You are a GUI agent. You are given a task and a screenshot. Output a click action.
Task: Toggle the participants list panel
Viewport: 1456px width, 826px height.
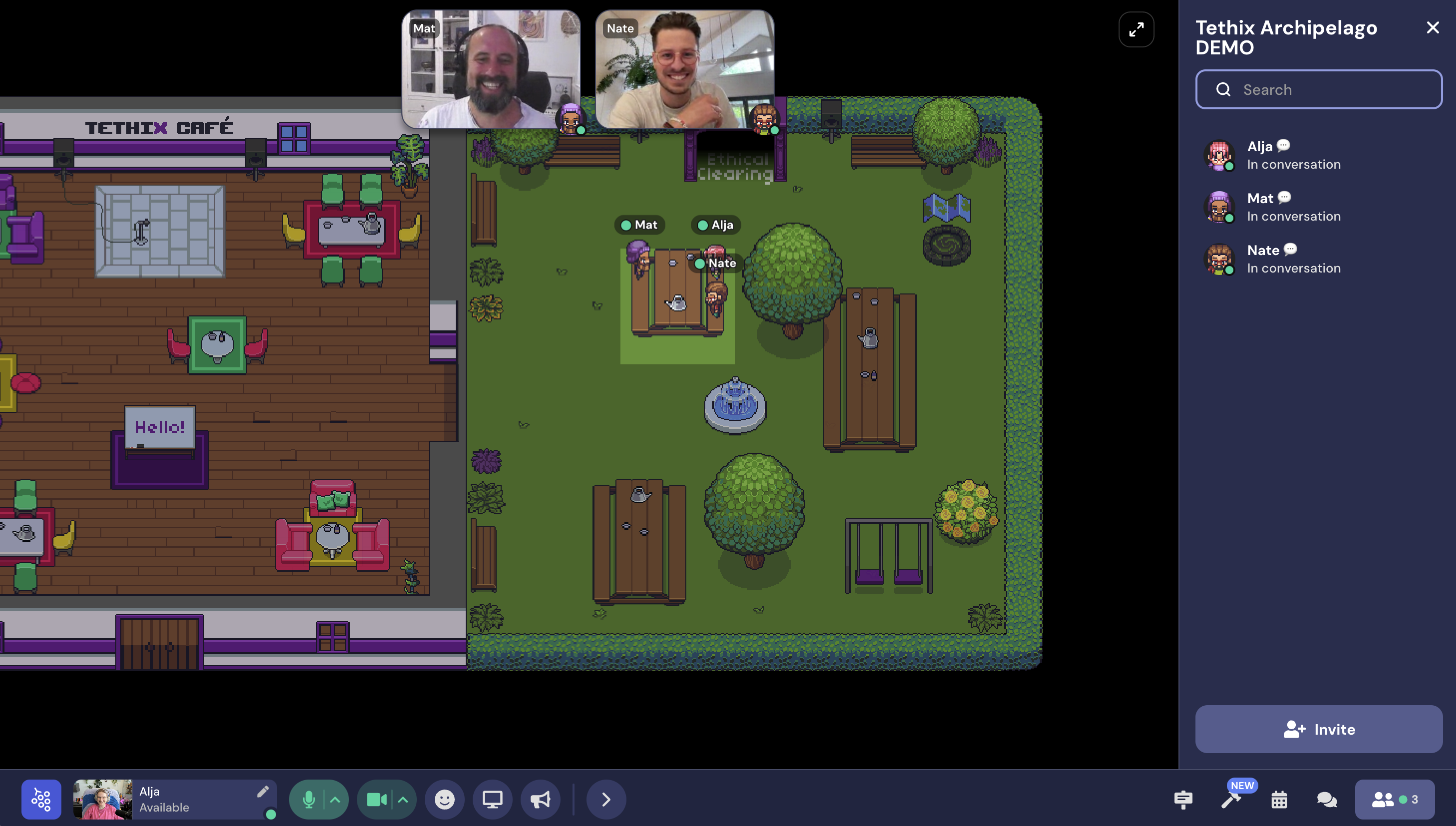tap(1394, 800)
